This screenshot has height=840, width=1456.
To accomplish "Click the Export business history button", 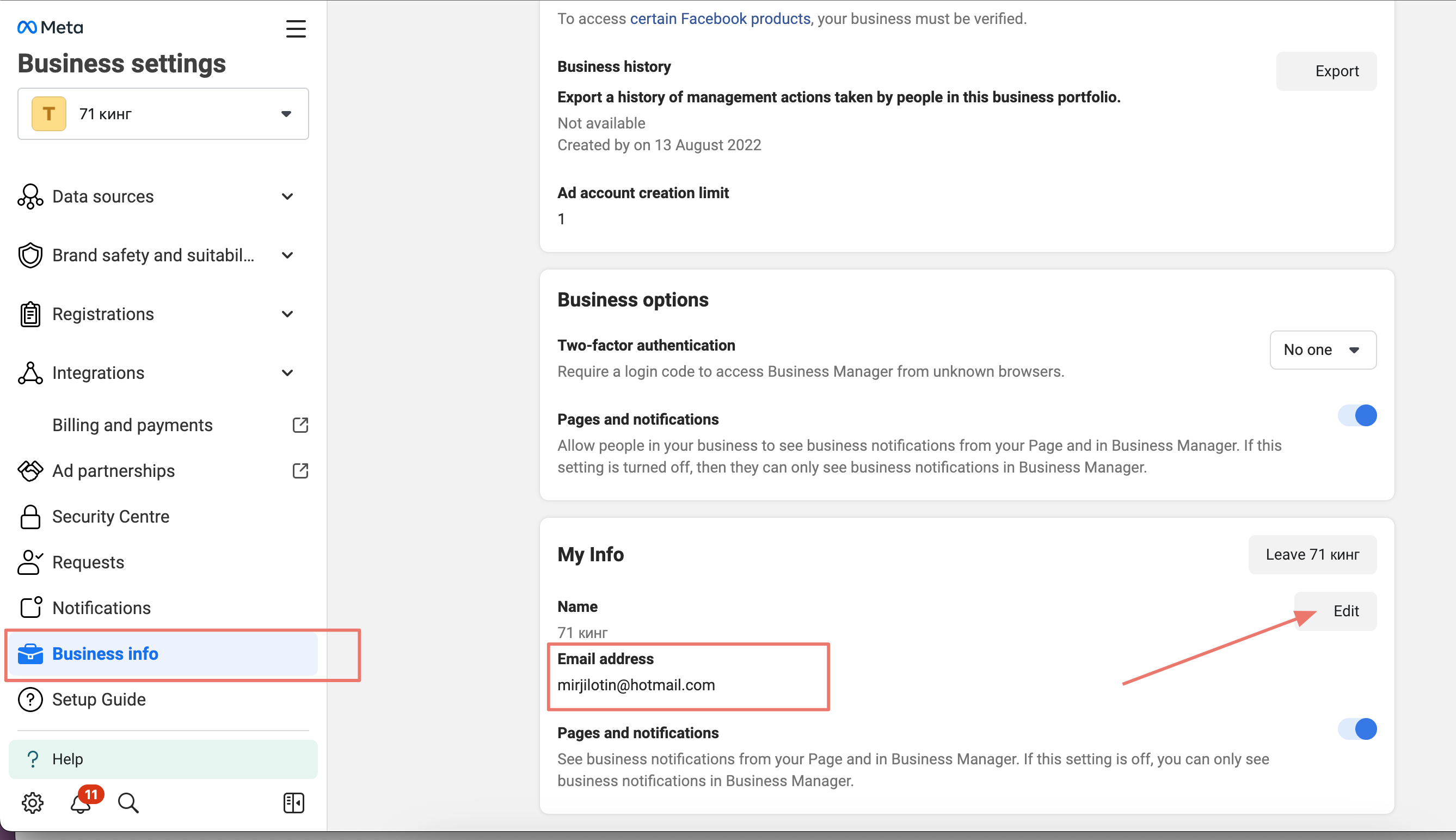I will point(1326,71).
